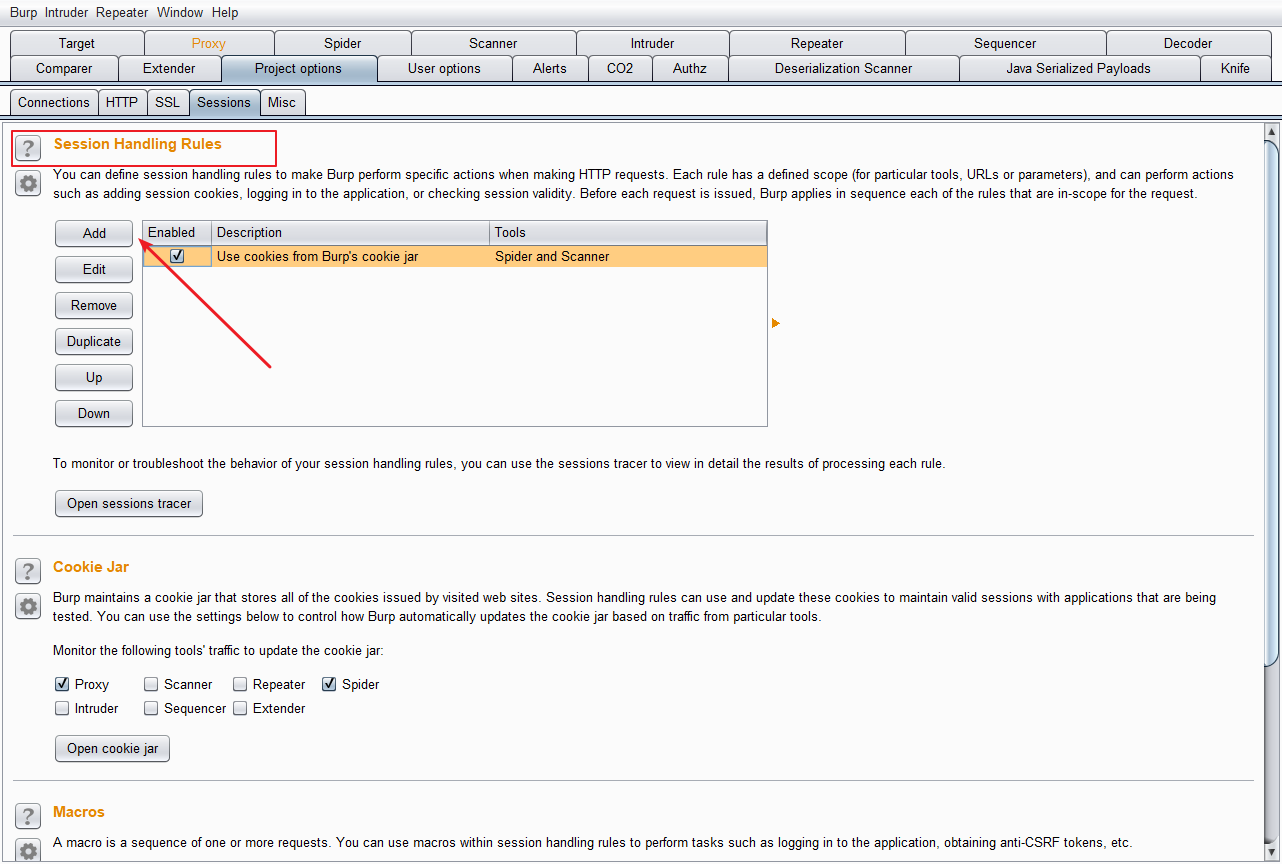Tick the Repeater checkbox for cookie jar
Screen dimensions: 1282x864
(x=241, y=685)
